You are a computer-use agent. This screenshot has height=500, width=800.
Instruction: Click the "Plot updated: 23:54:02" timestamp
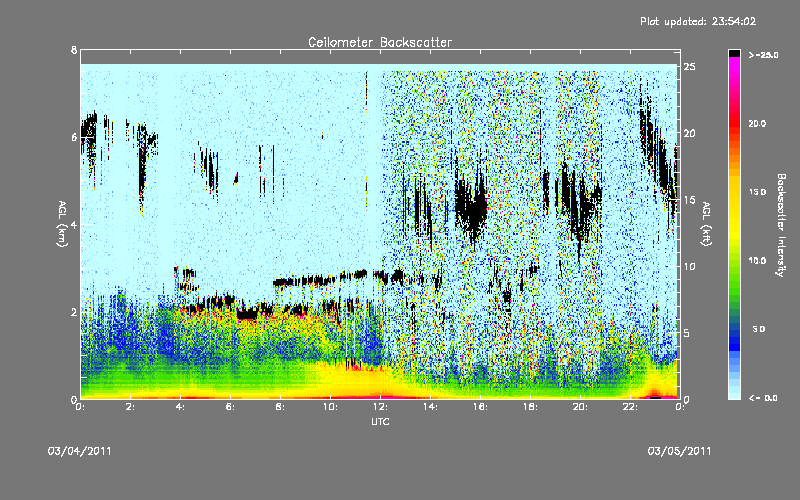(698, 21)
